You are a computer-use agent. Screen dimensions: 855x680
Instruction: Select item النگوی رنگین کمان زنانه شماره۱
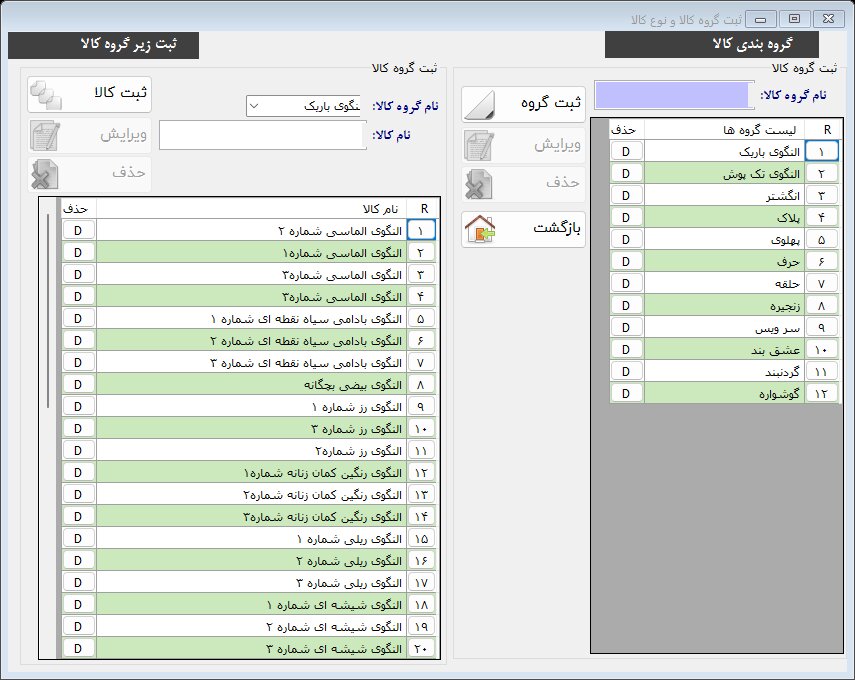251,472
